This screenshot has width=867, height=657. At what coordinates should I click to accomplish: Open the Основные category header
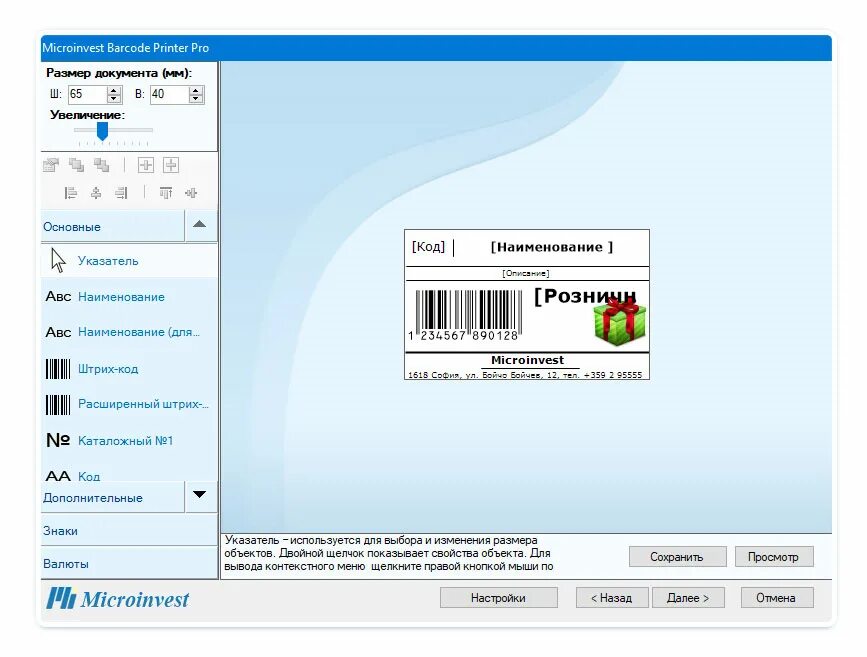tap(113, 226)
